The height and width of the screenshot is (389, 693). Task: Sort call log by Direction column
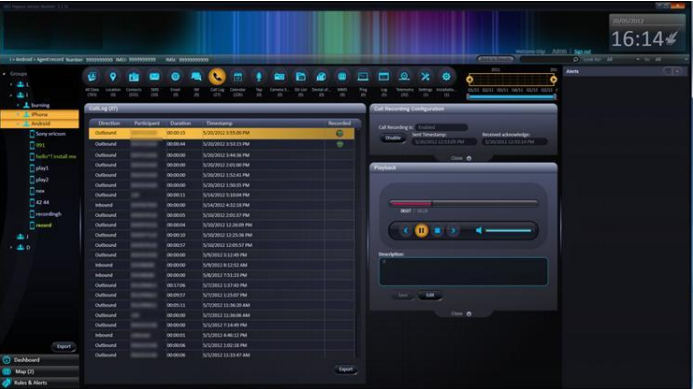tap(109, 123)
